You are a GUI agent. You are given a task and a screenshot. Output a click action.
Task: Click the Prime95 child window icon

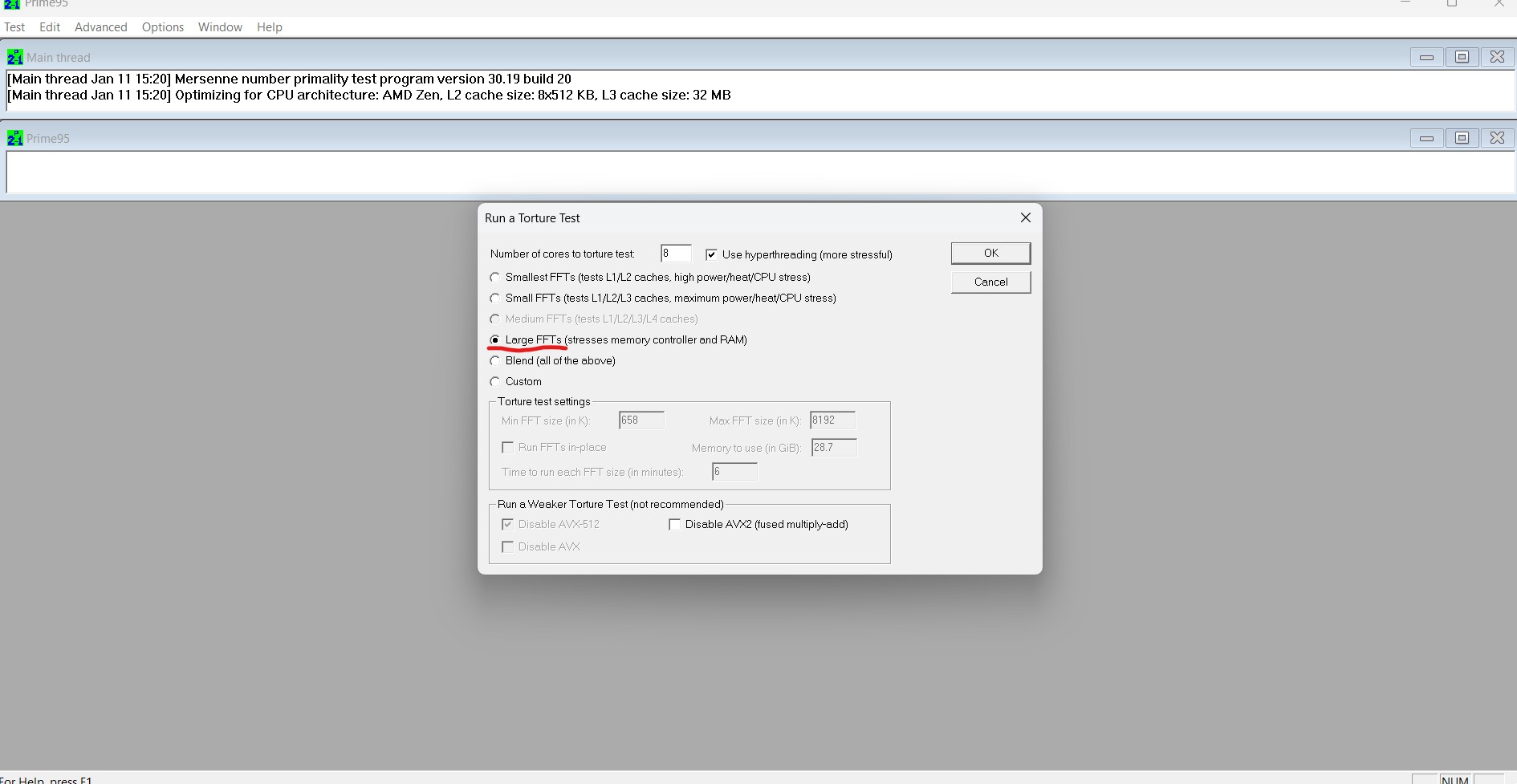14,138
